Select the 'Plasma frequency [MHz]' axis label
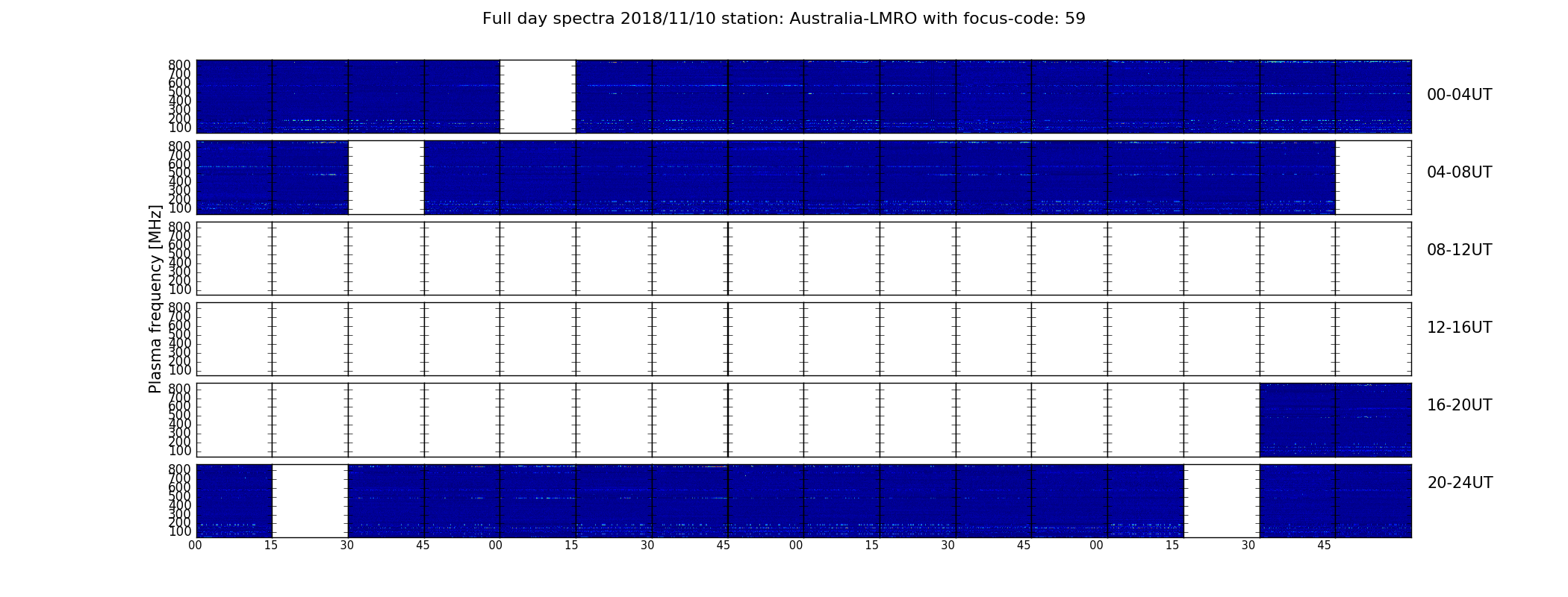Viewport: 1568px width, 597px height. click(x=155, y=298)
